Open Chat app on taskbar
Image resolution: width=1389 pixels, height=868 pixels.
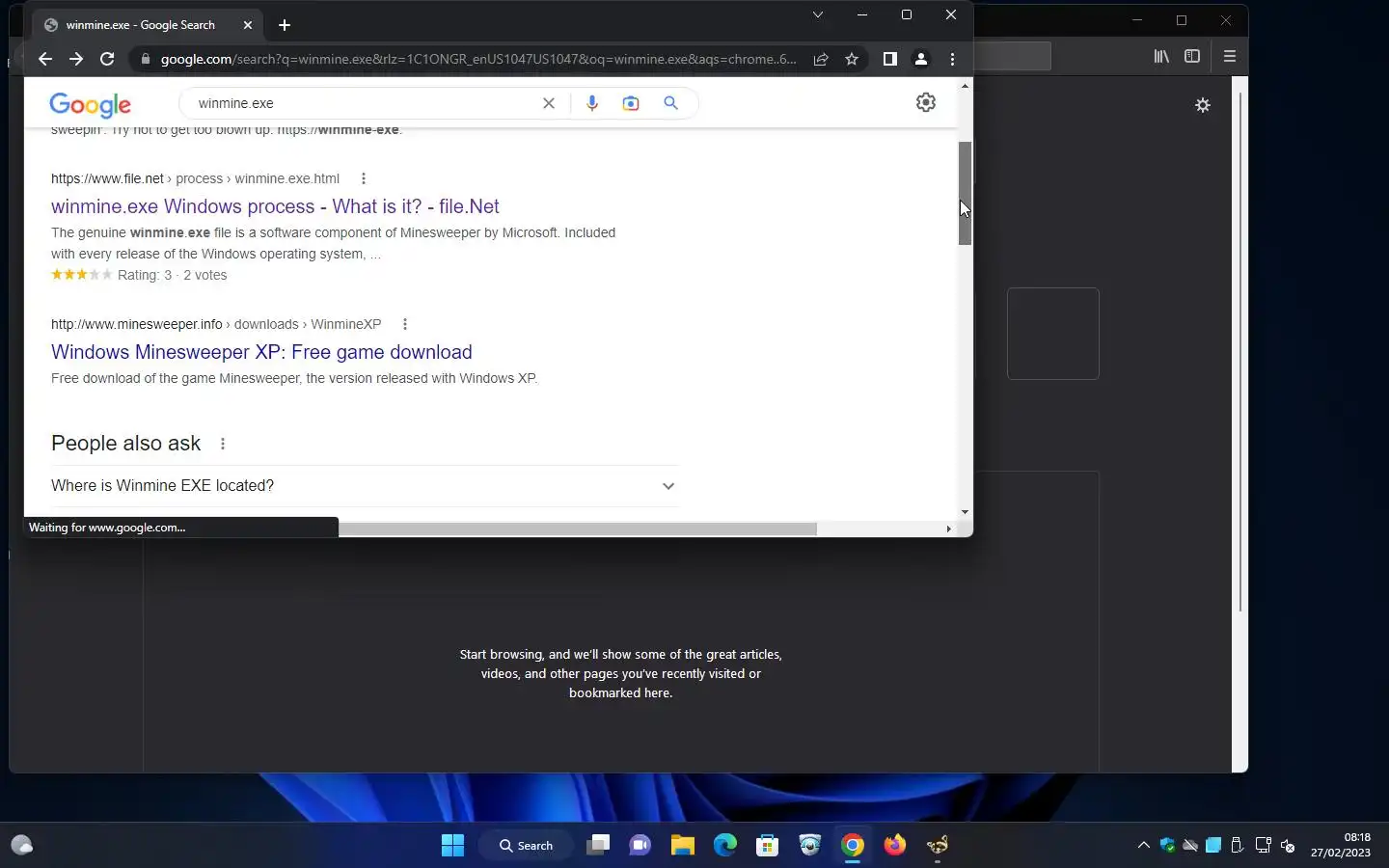tap(640, 846)
